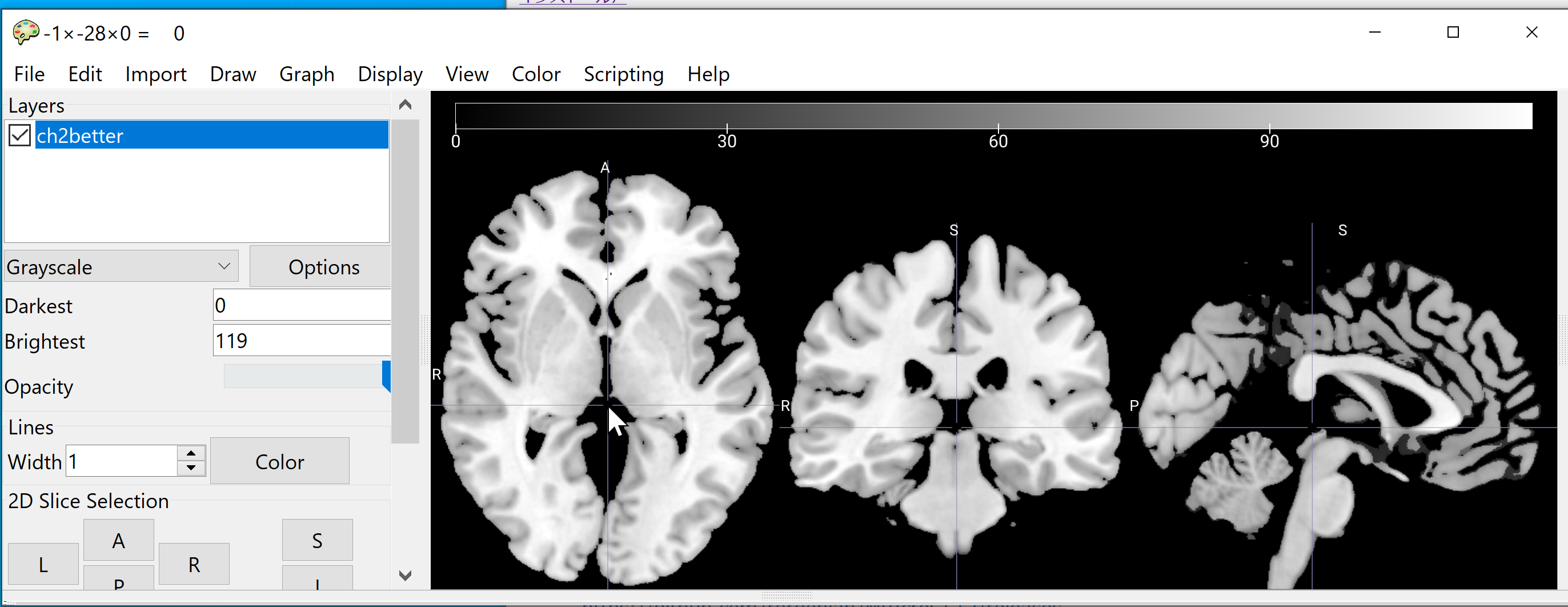1568x607 pixels.
Task: Toggle the ch2better layer checkbox
Action: tap(19, 135)
